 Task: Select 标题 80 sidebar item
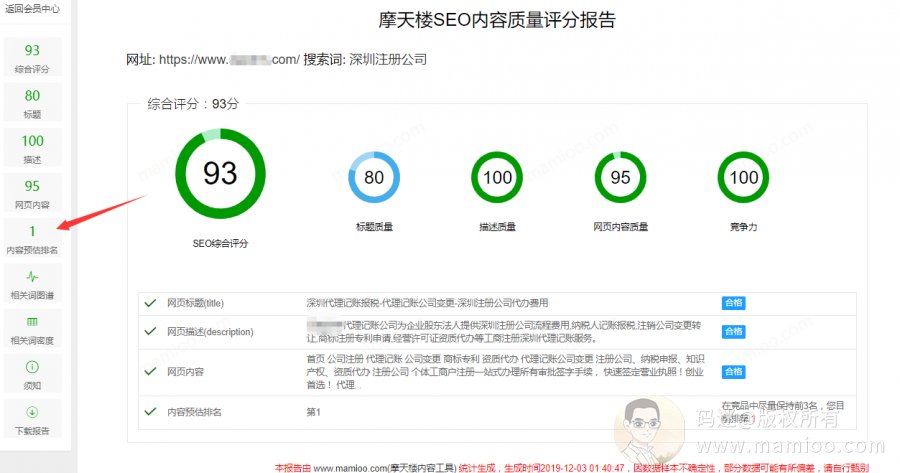32,102
